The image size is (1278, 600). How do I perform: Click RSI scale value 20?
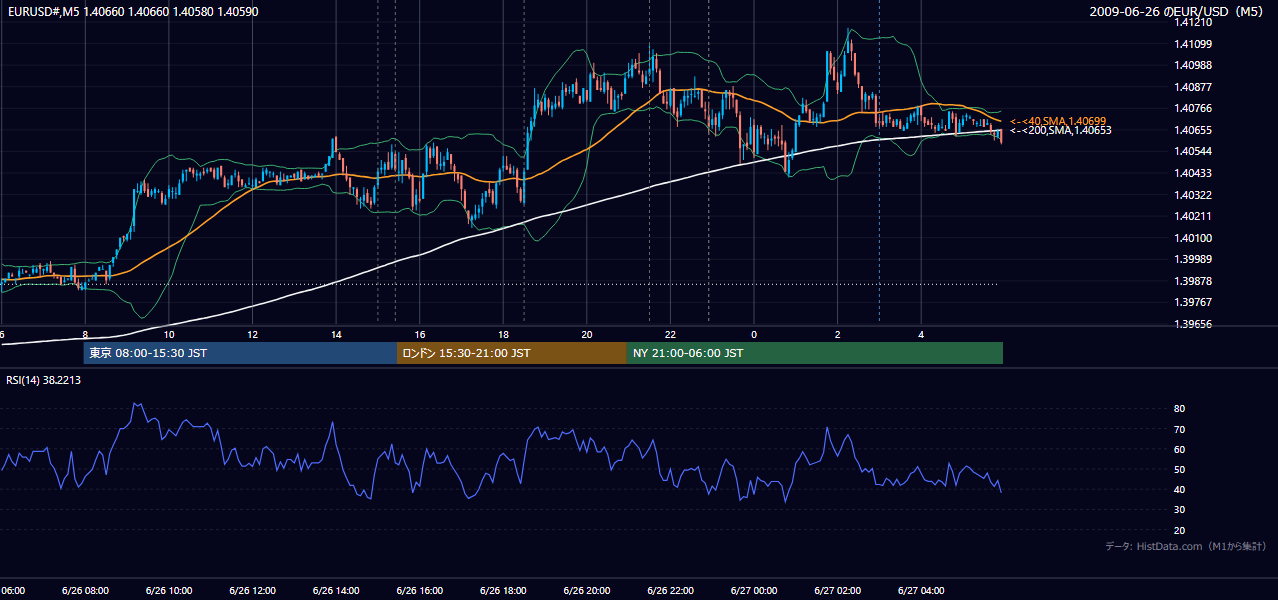(x=1180, y=530)
